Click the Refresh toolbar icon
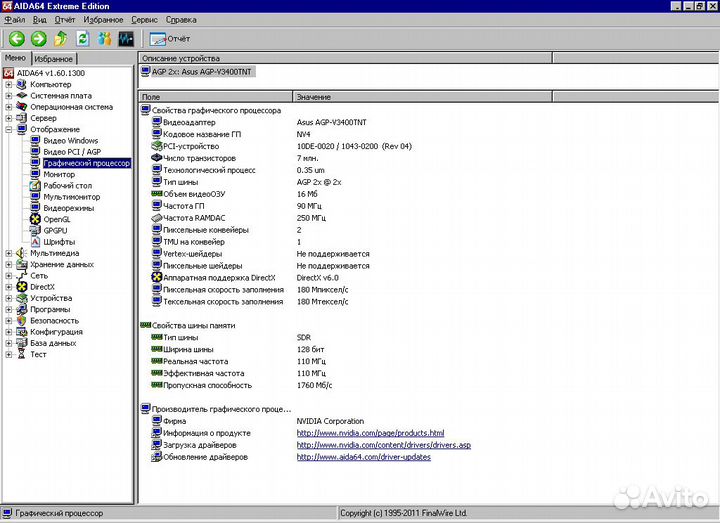720x523 pixels. 83,39
